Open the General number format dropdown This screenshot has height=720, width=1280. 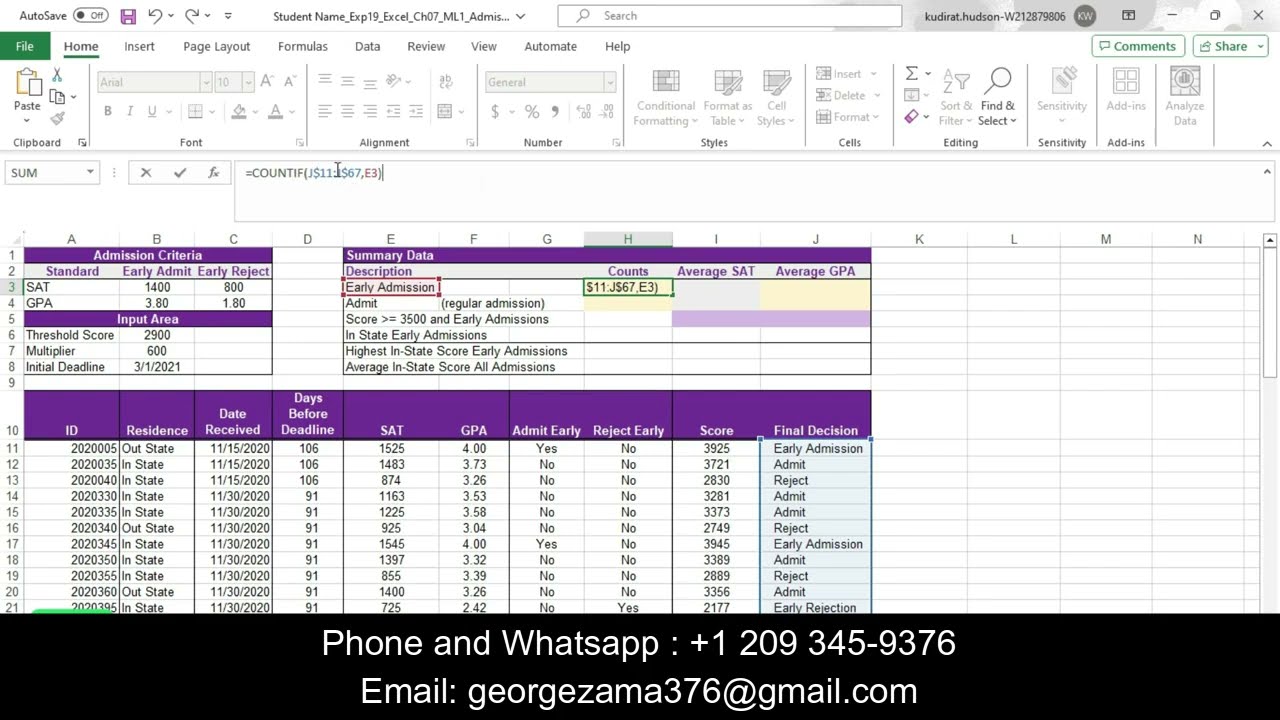pyautogui.click(x=609, y=82)
